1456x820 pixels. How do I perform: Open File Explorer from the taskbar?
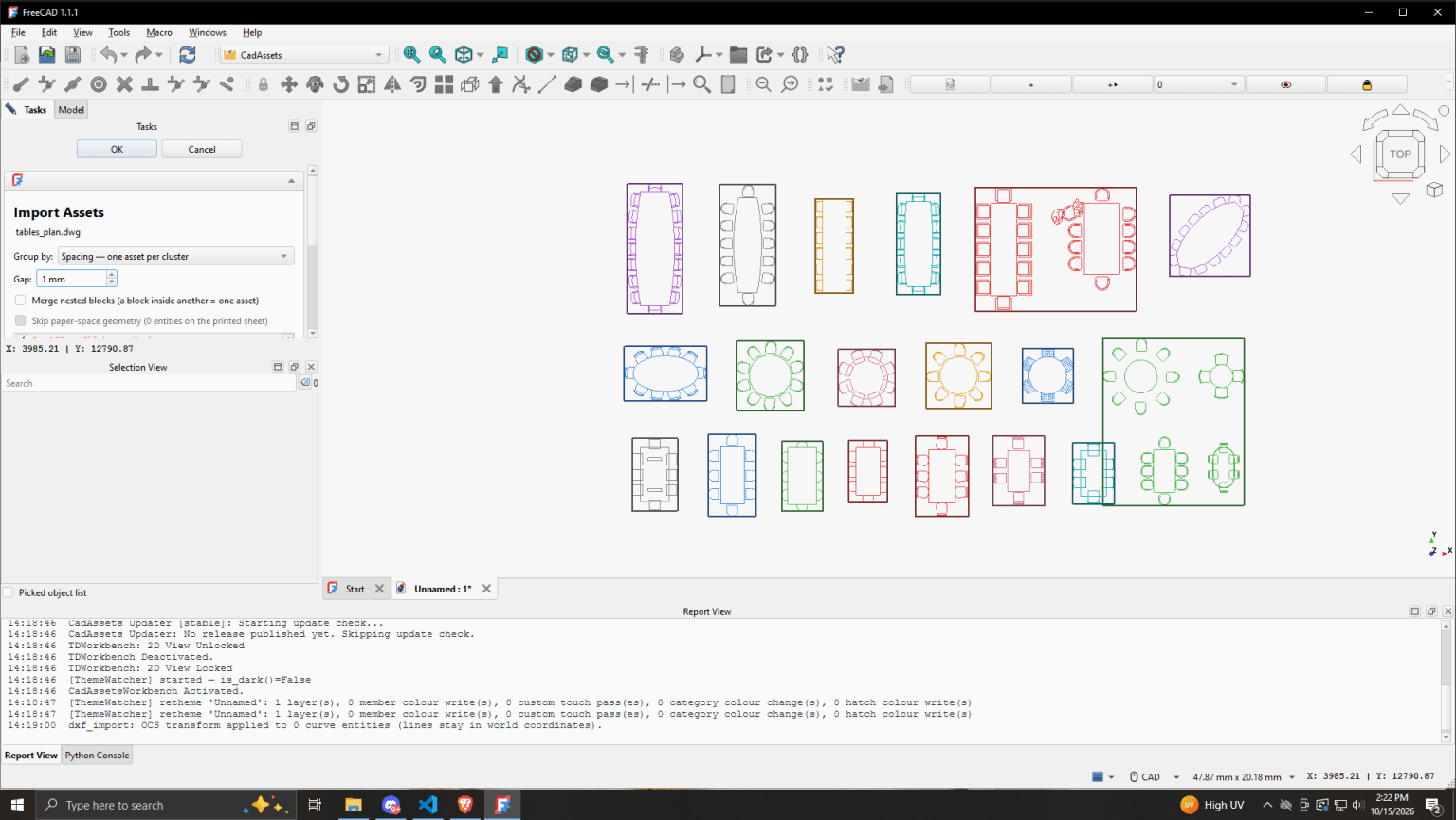coord(353,805)
